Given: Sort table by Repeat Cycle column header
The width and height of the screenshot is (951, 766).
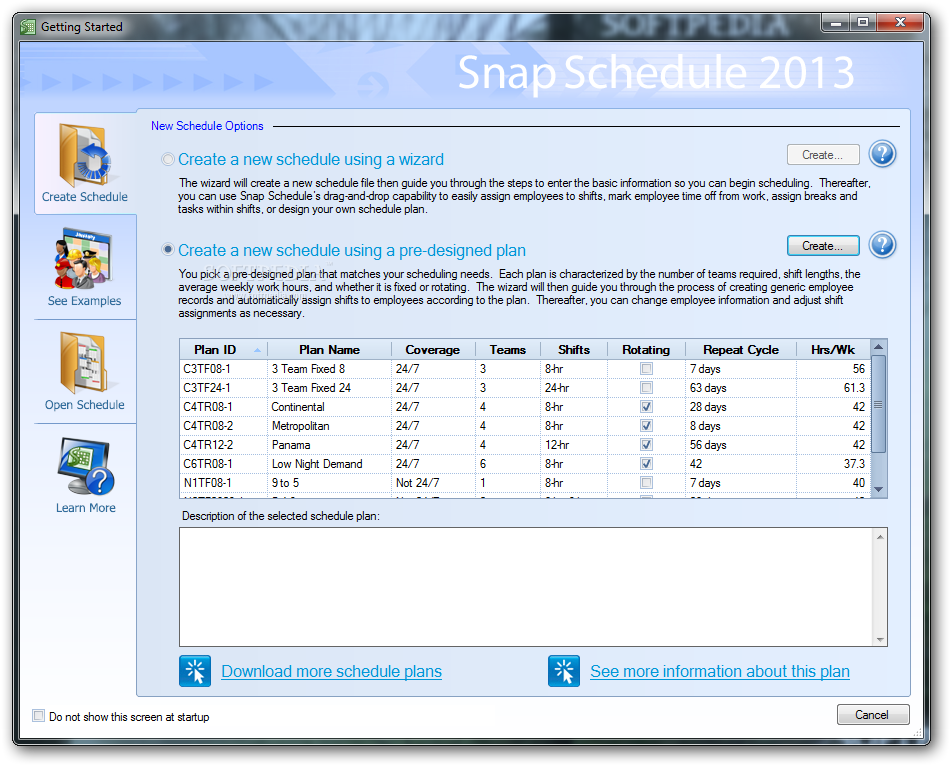Looking at the screenshot, I should (x=741, y=349).
